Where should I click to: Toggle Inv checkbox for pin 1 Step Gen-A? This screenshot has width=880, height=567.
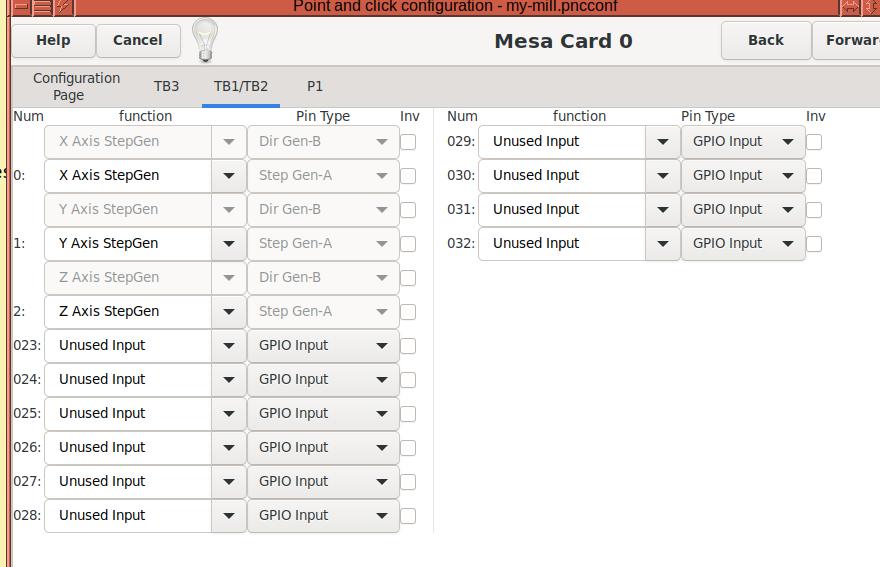point(408,244)
